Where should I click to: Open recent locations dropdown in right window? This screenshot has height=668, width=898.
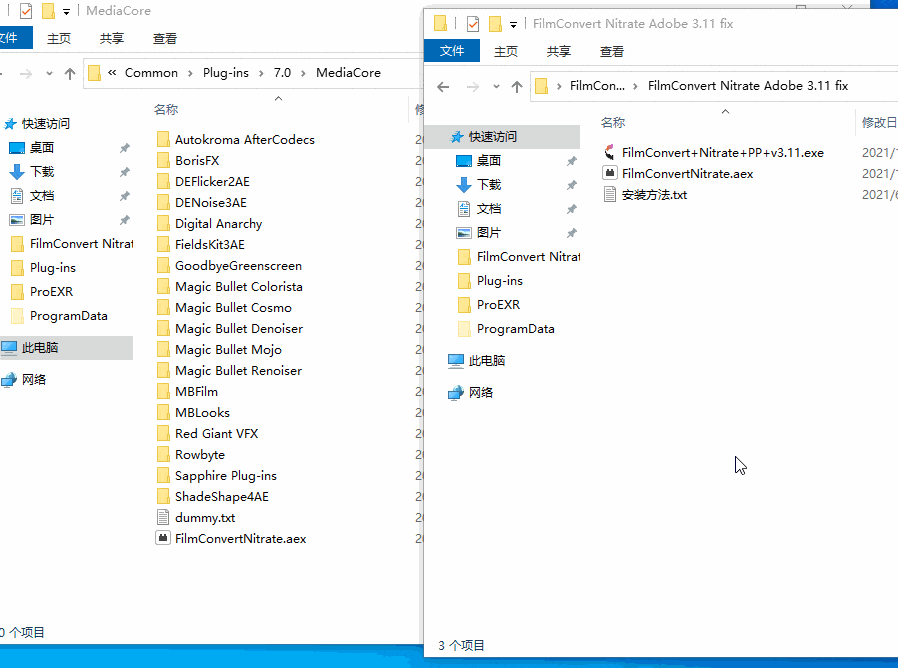point(495,87)
